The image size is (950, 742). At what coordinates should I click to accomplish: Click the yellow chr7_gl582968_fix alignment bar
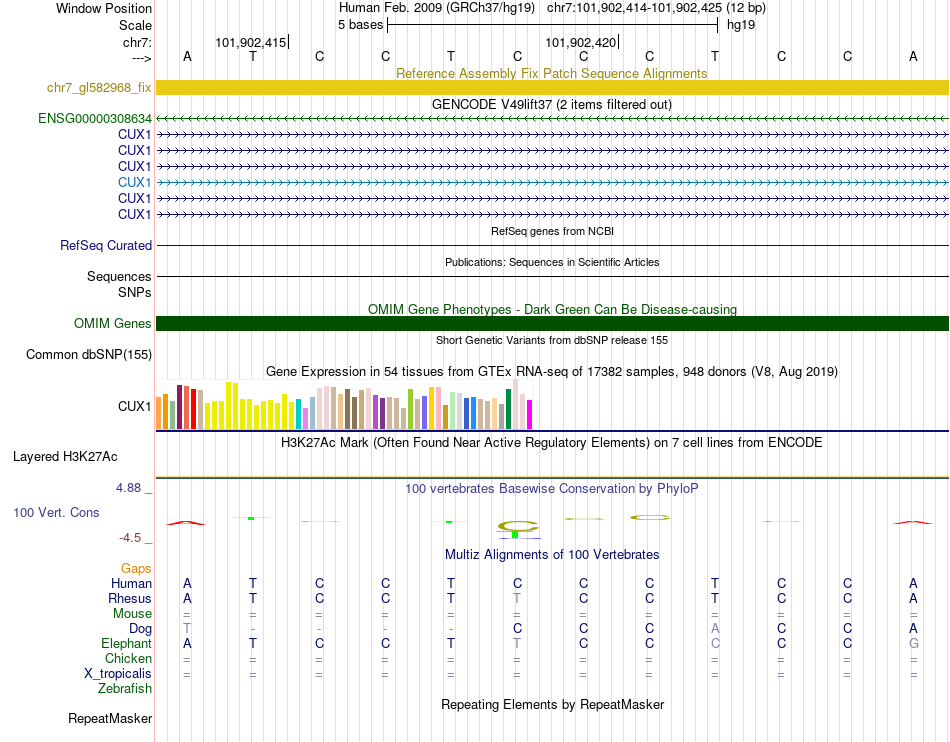click(x=552, y=87)
